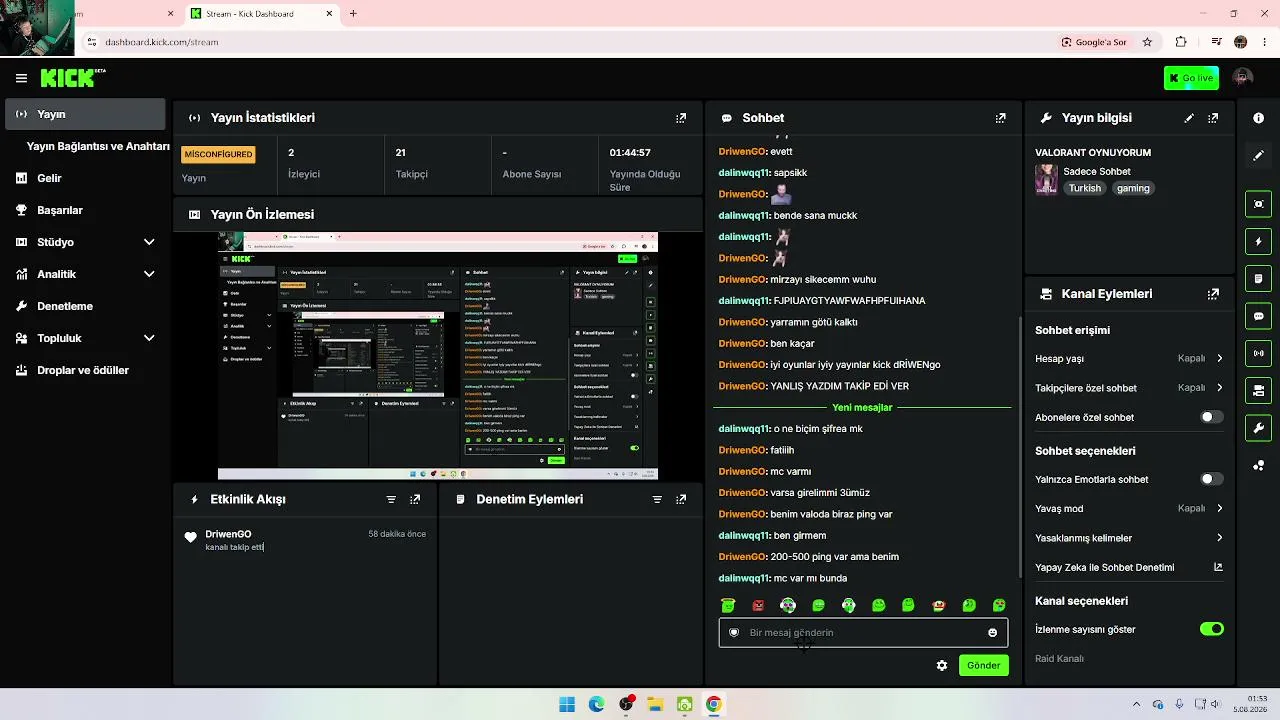The width and height of the screenshot is (1280, 720).
Task: Click the info icon in the right rail
Action: point(1258,118)
